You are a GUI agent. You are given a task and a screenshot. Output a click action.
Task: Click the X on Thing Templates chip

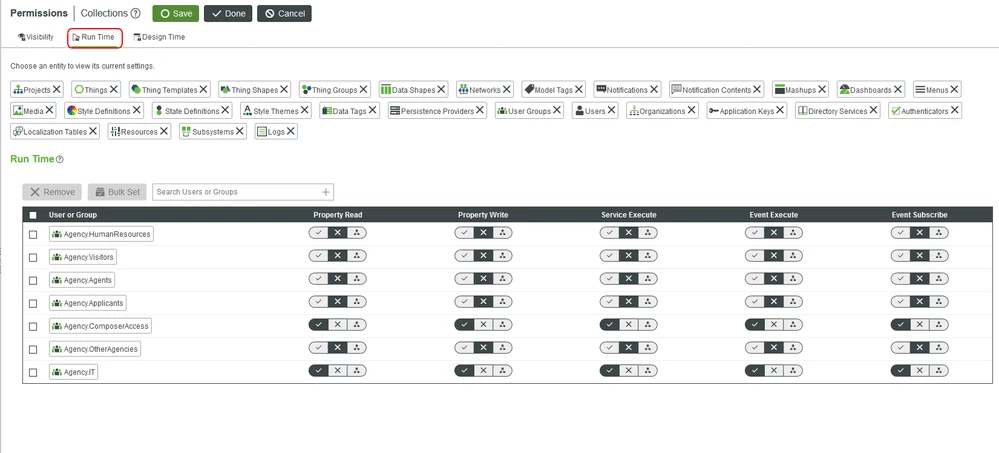(204, 90)
